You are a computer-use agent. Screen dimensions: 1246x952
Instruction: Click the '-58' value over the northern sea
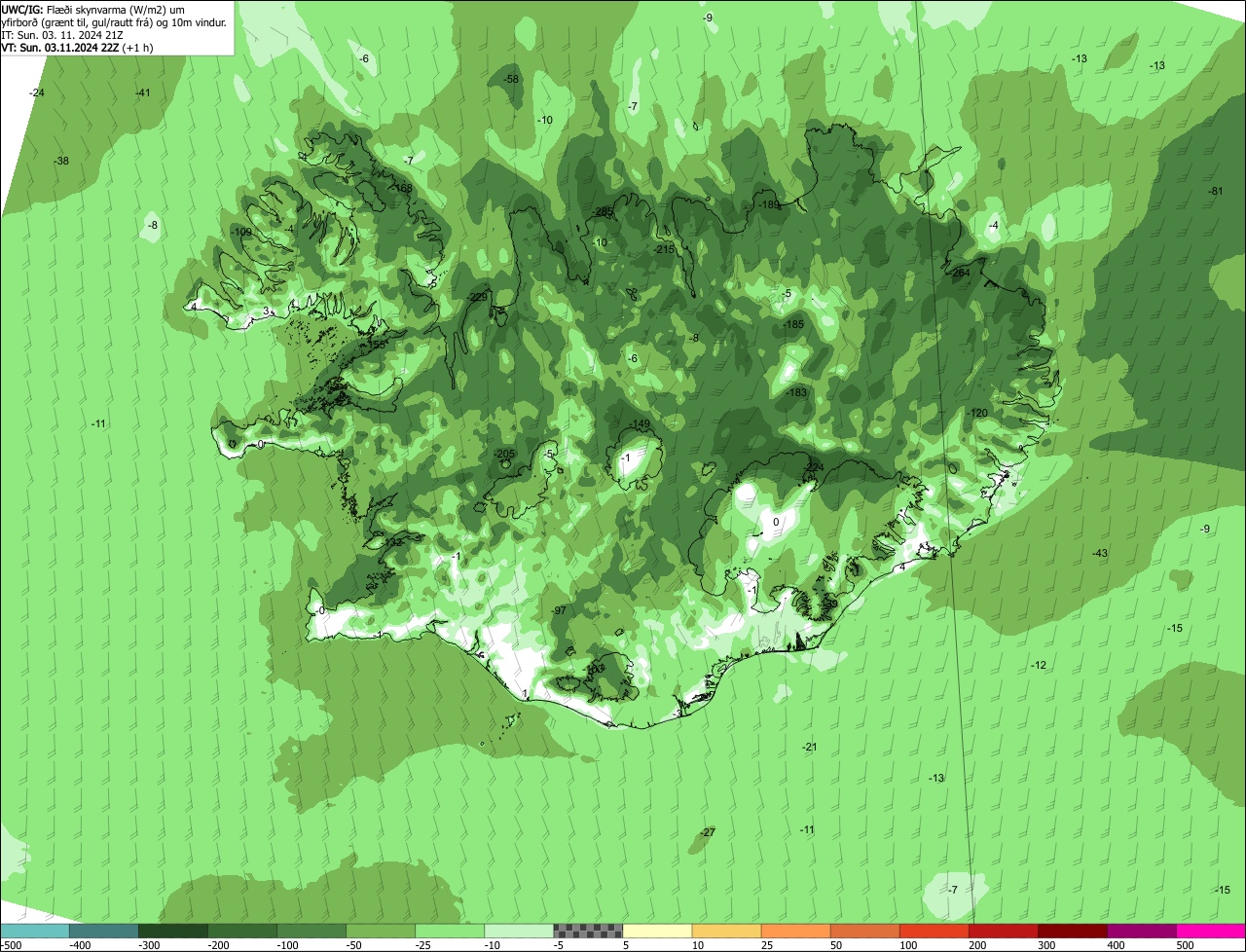[x=511, y=79]
